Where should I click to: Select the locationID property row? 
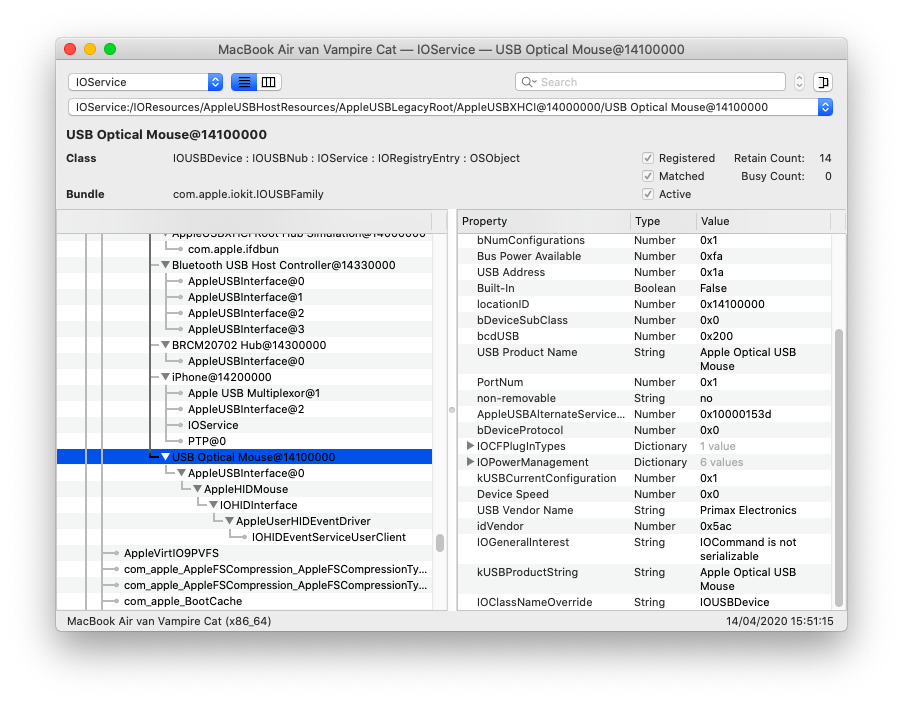[x=645, y=304]
